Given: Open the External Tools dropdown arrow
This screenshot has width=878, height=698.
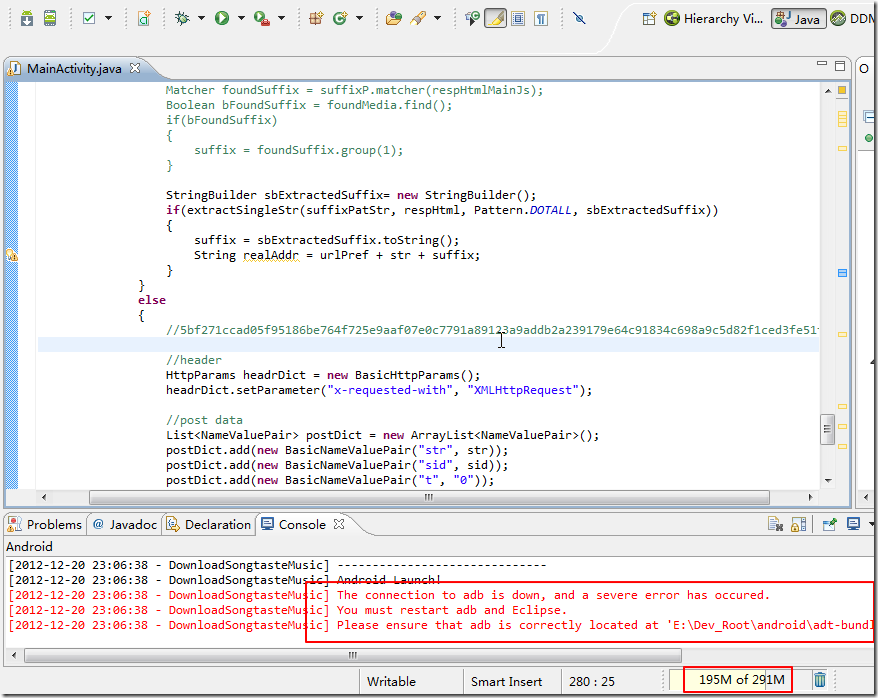Looking at the screenshot, I should 281,18.
